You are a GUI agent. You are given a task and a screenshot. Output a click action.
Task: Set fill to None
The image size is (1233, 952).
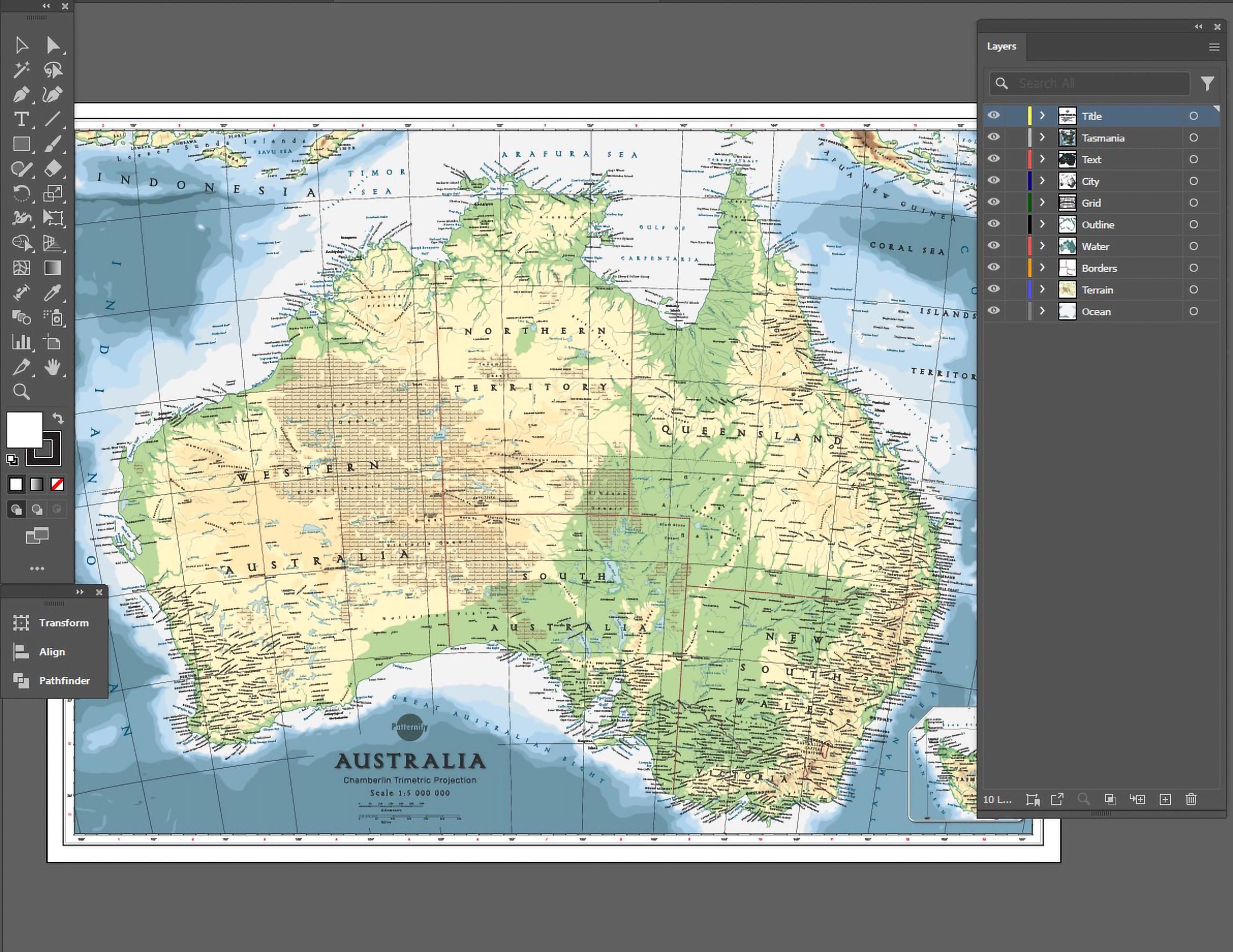tap(57, 485)
